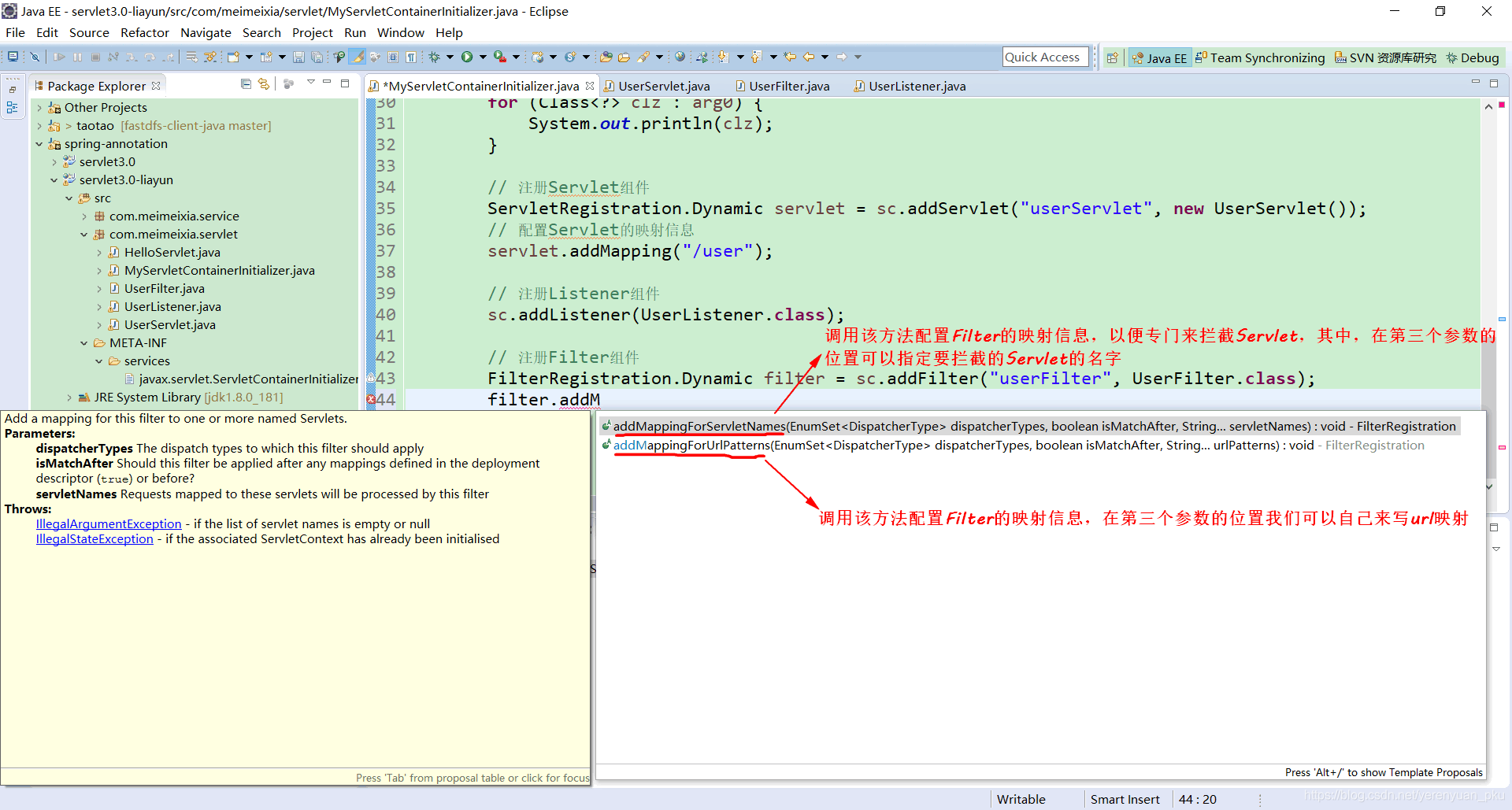The height and width of the screenshot is (810, 1512).
Task: Open the File menu
Action: pos(15,32)
